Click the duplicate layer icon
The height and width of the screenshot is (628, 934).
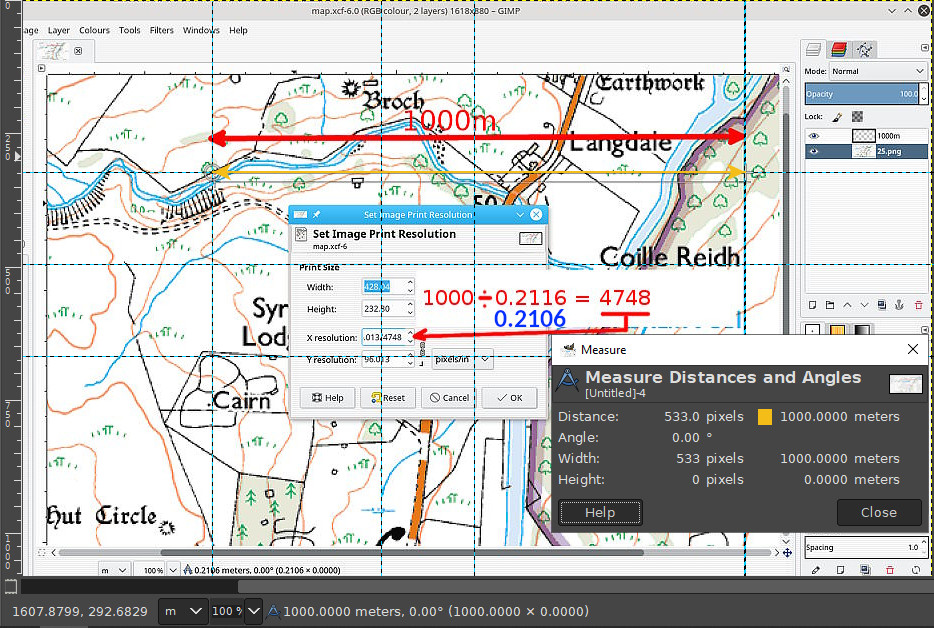point(880,304)
